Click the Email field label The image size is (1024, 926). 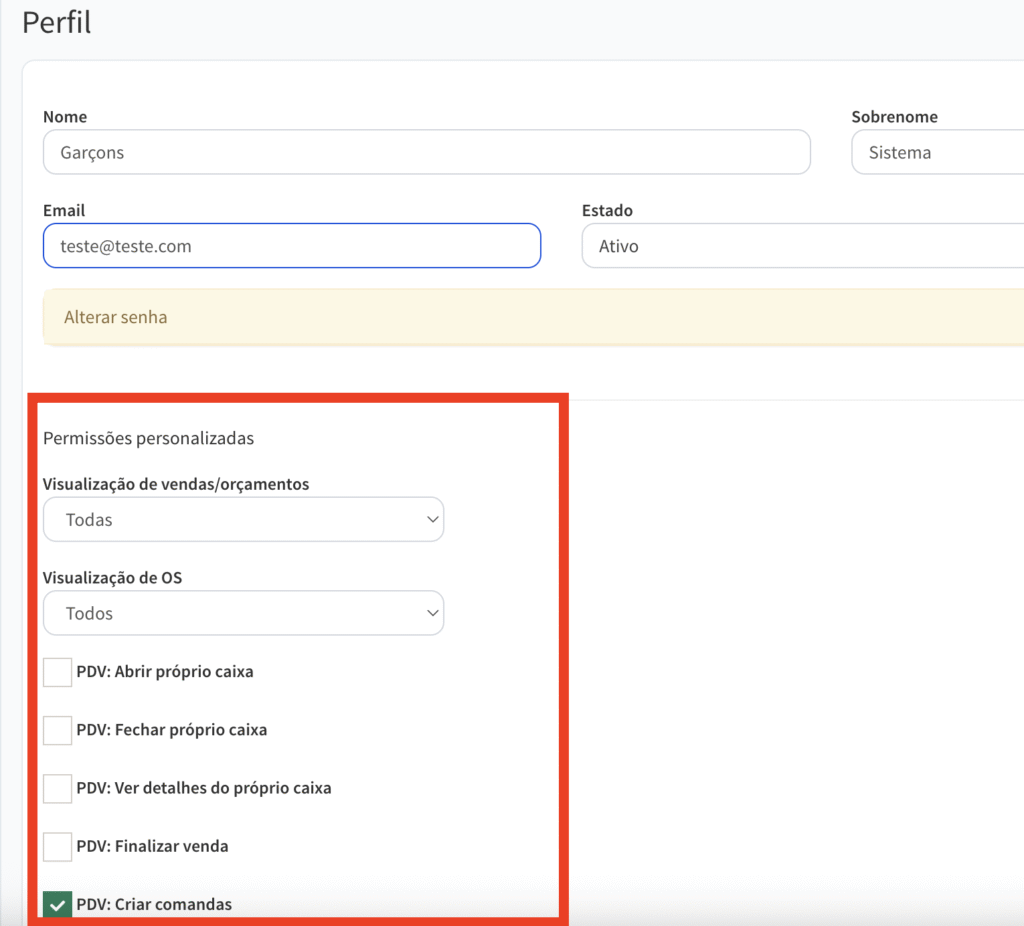pyautogui.click(x=64, y=211)
